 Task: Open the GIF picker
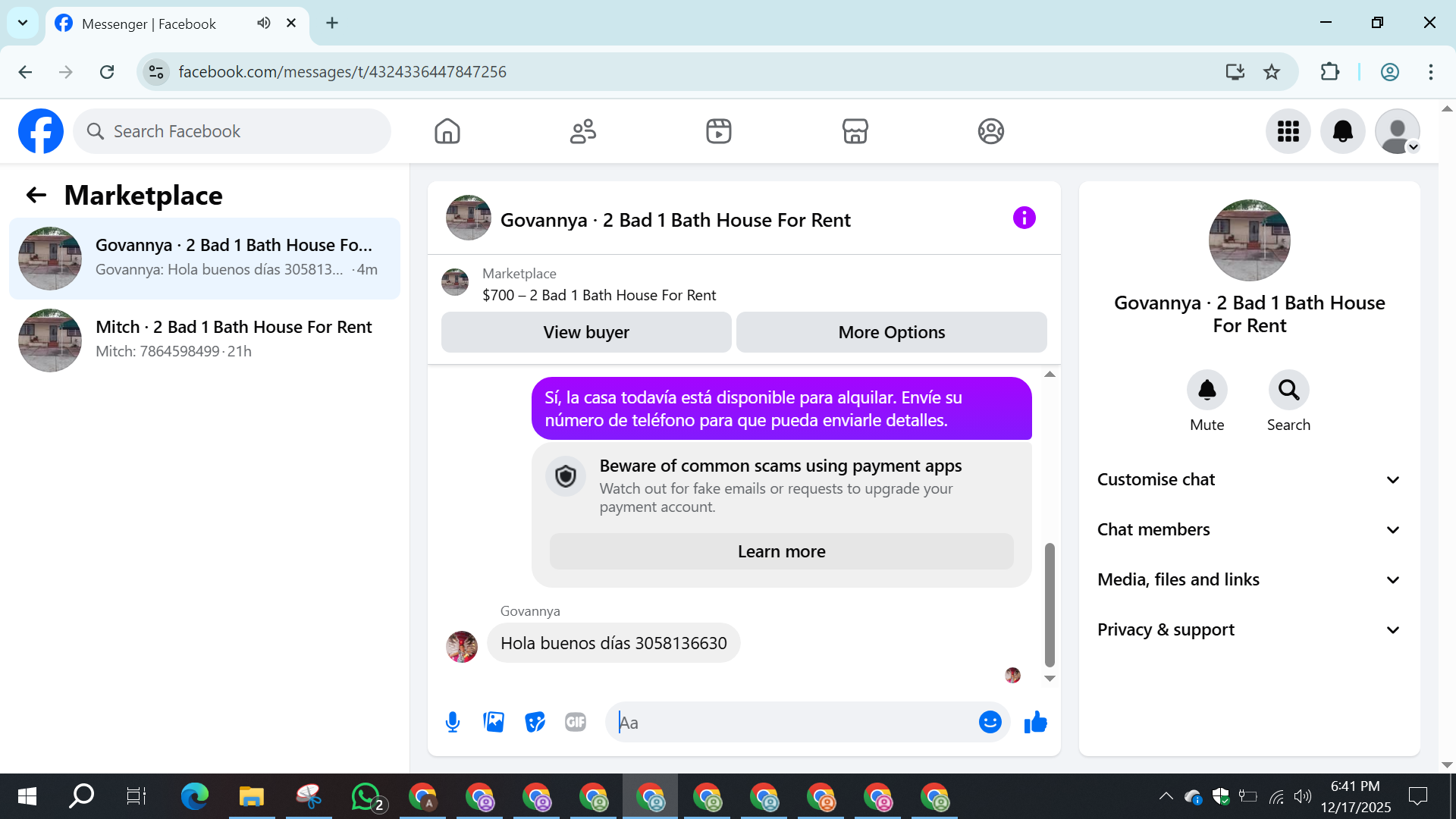(x=576, y=722)
